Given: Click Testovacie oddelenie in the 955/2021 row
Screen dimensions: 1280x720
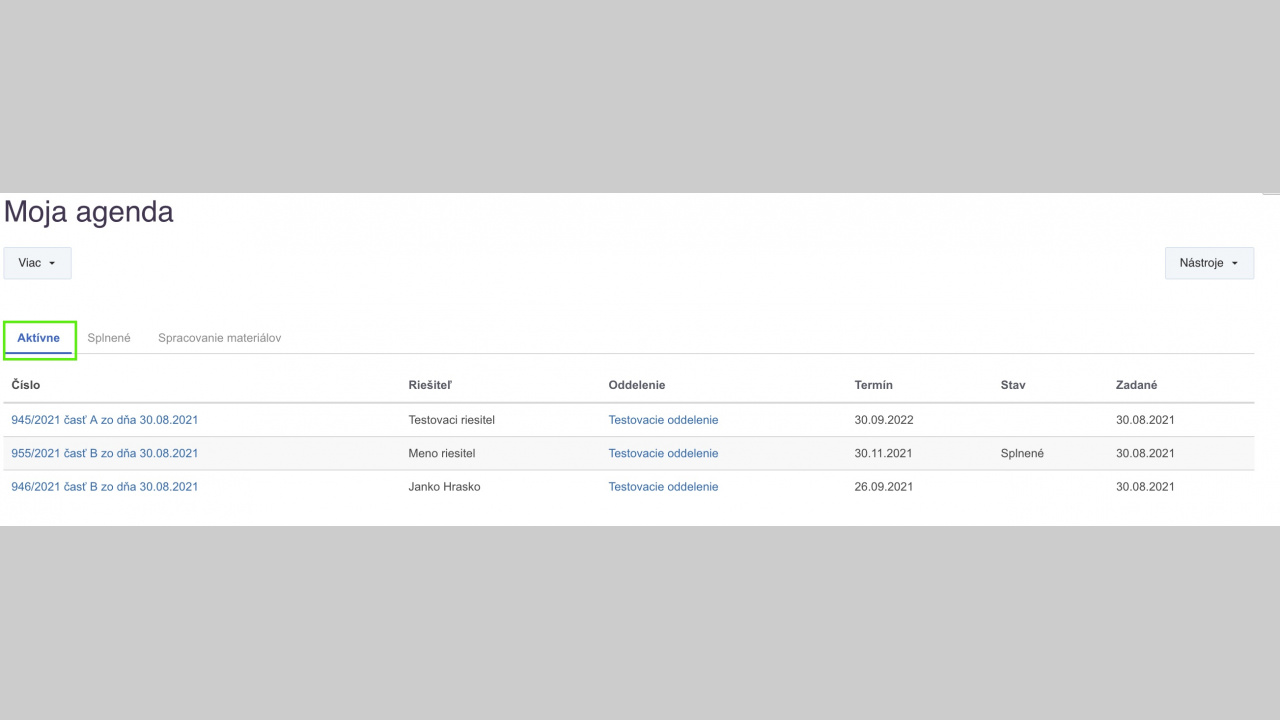Looking at the screenshot, I should (x=663, y=453).
